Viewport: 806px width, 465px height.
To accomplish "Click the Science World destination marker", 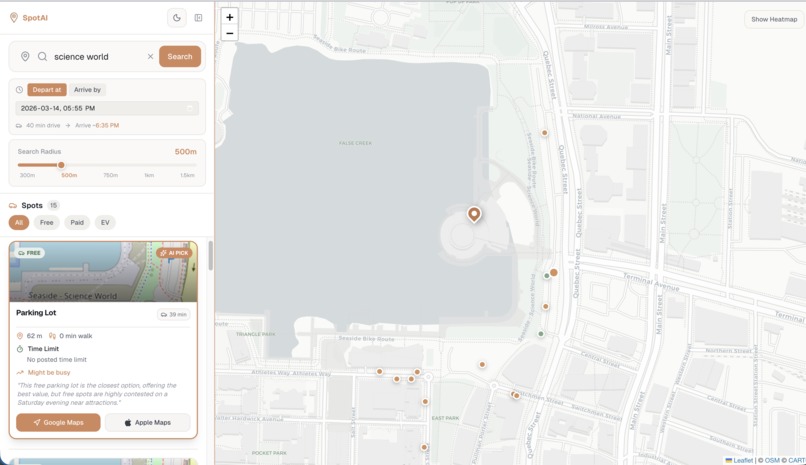I will coord(474,214).
